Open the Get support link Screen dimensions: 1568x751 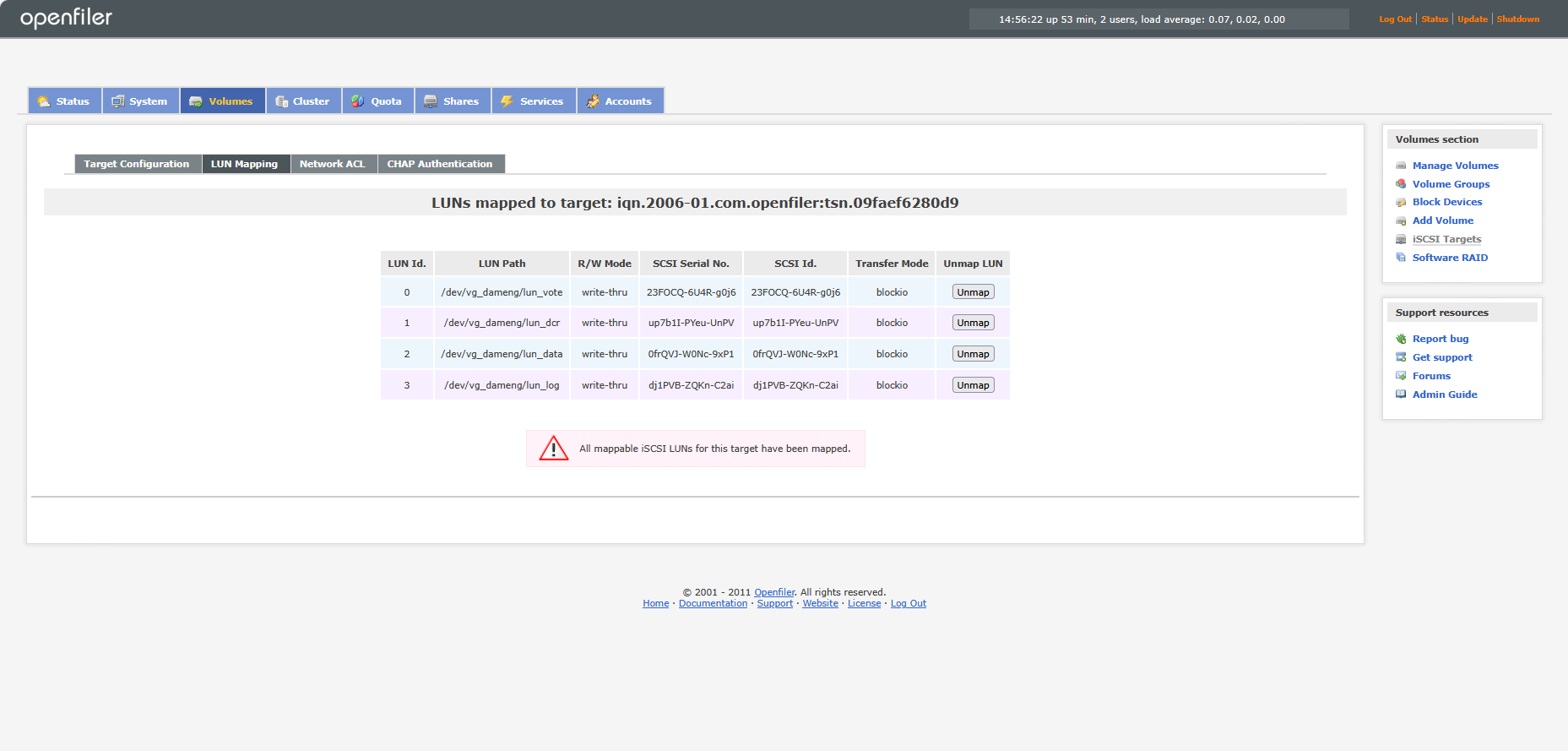point(1442,357)
